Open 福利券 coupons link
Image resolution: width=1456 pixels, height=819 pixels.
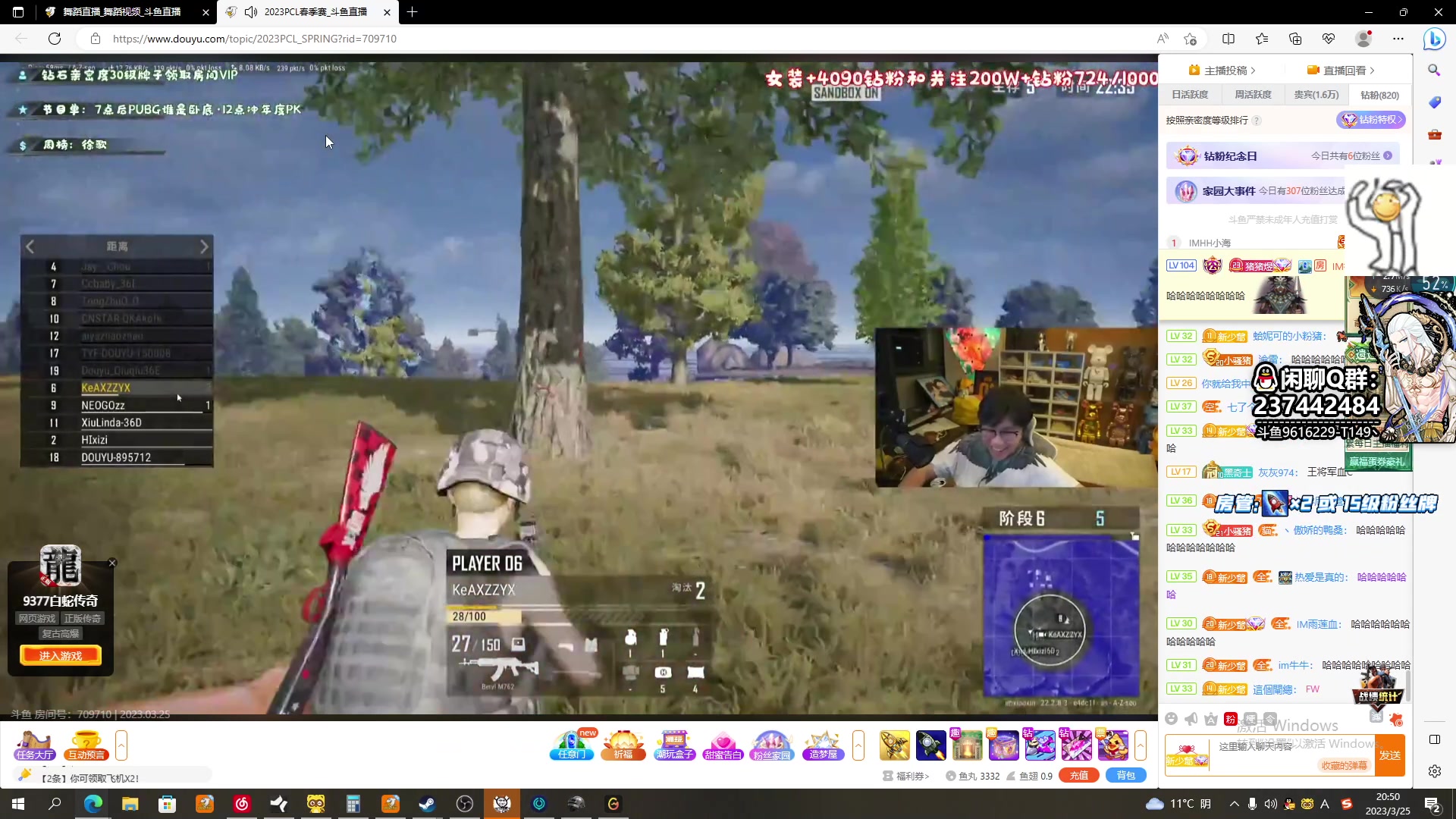pos(906,776)
